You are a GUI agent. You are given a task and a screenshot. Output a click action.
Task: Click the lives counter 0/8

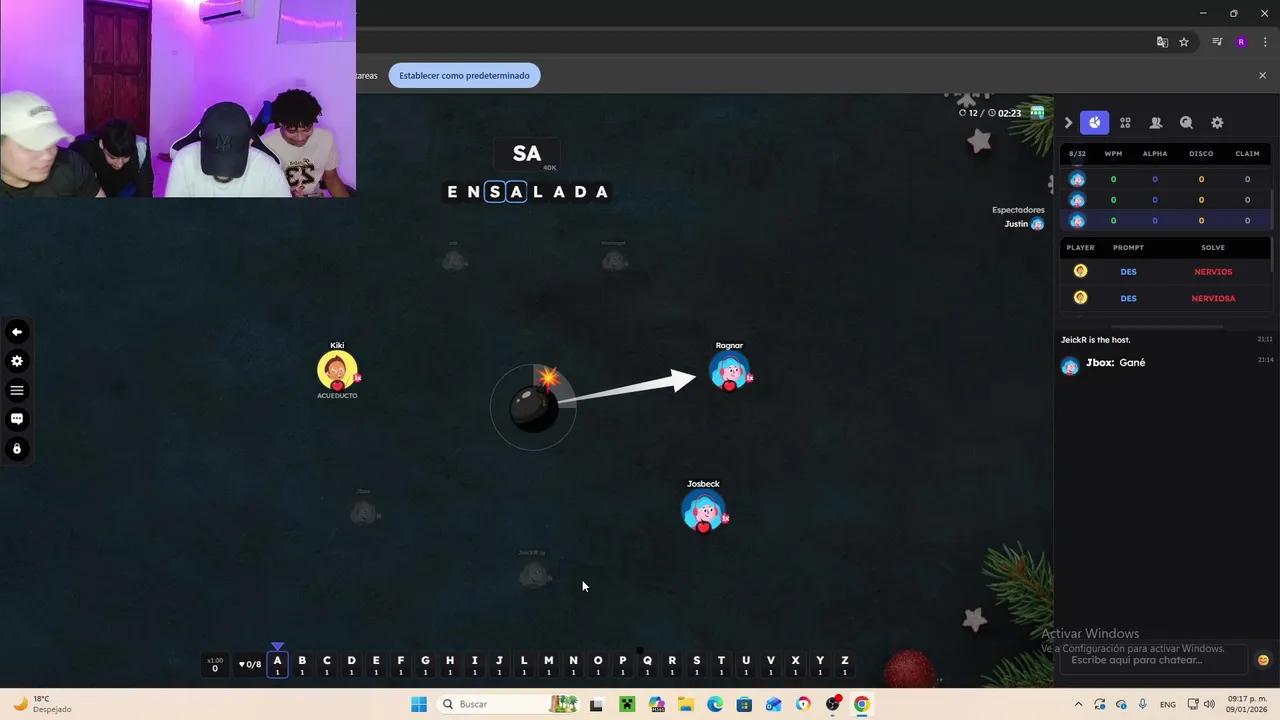point(250,664)
